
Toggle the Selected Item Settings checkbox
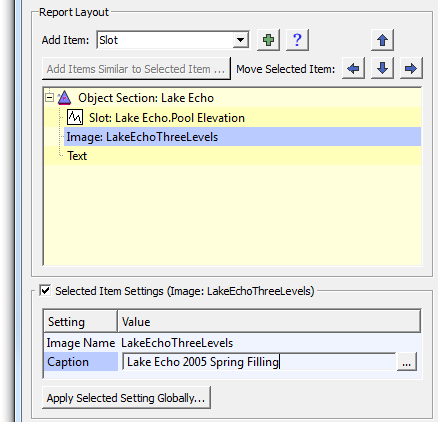(45, 290)
